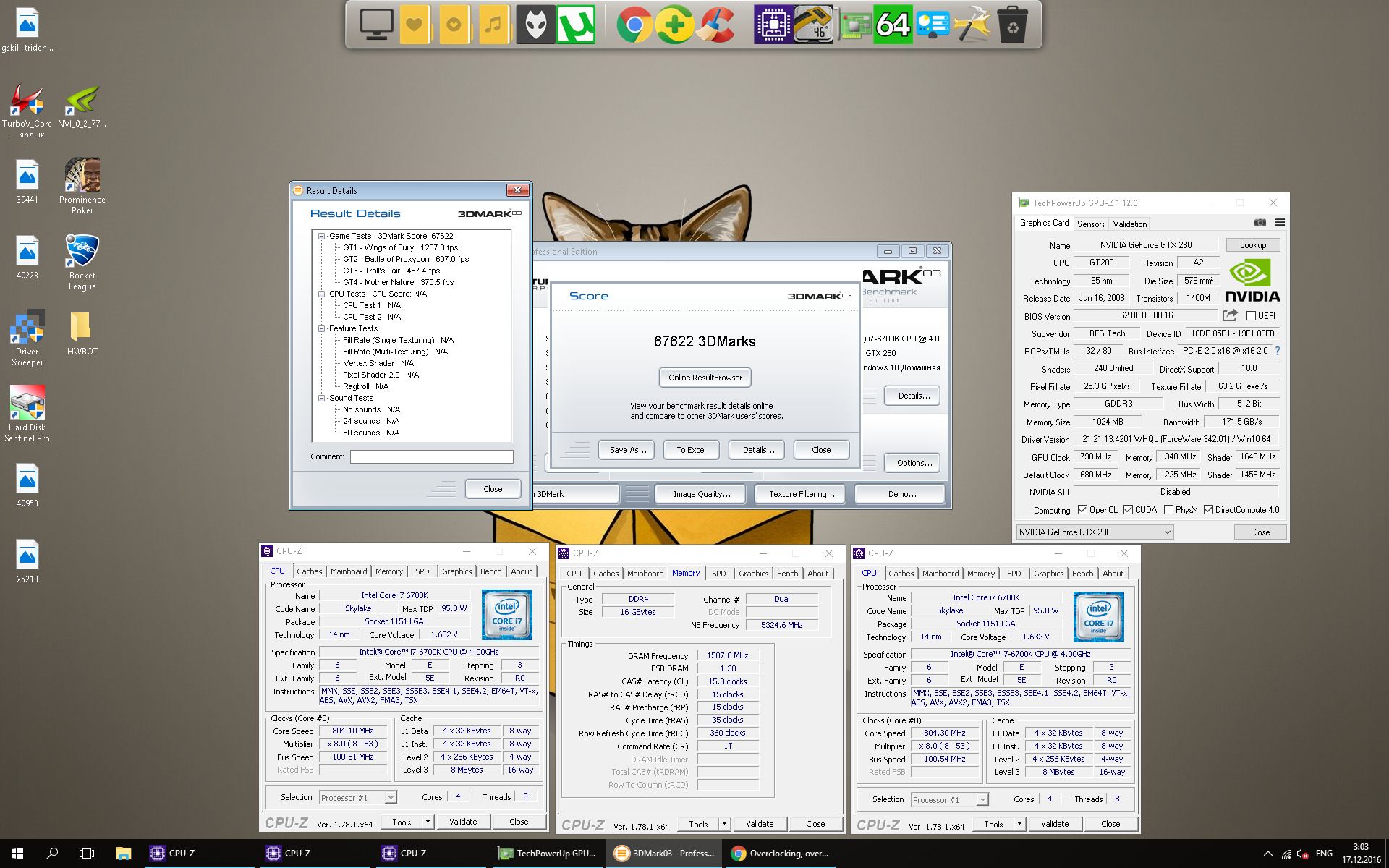Image resolution: width=1389 pixels, height=868 pixels.
Task: Click Validate in middle CPU-Z window
Action: 760,824
